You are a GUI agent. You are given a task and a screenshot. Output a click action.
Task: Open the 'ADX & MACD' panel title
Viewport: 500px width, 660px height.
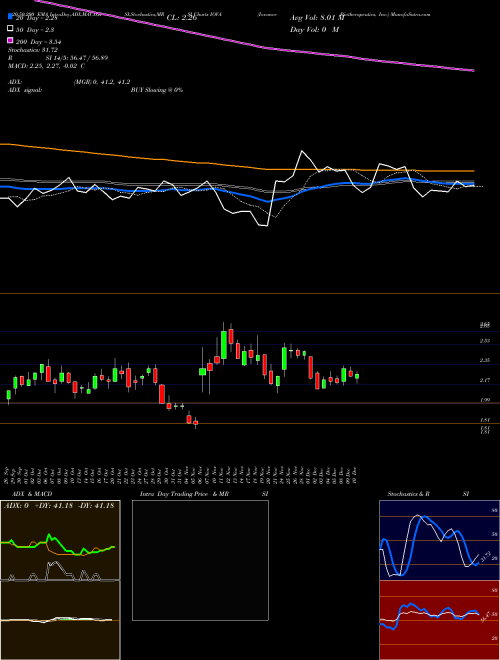[x=32, y=494]
